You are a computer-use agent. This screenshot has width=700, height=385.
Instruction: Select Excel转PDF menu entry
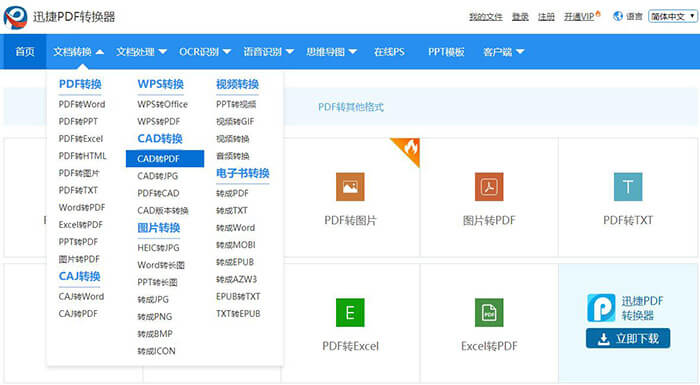click(80, 225)
